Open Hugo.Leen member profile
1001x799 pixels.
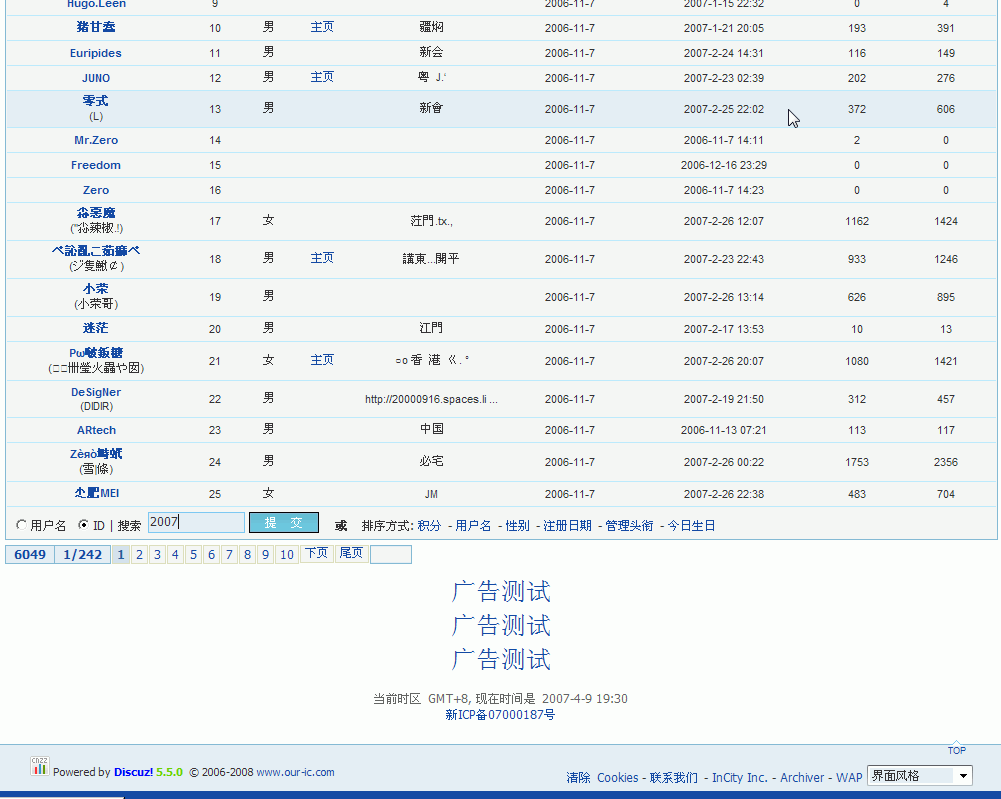point(96,4)
